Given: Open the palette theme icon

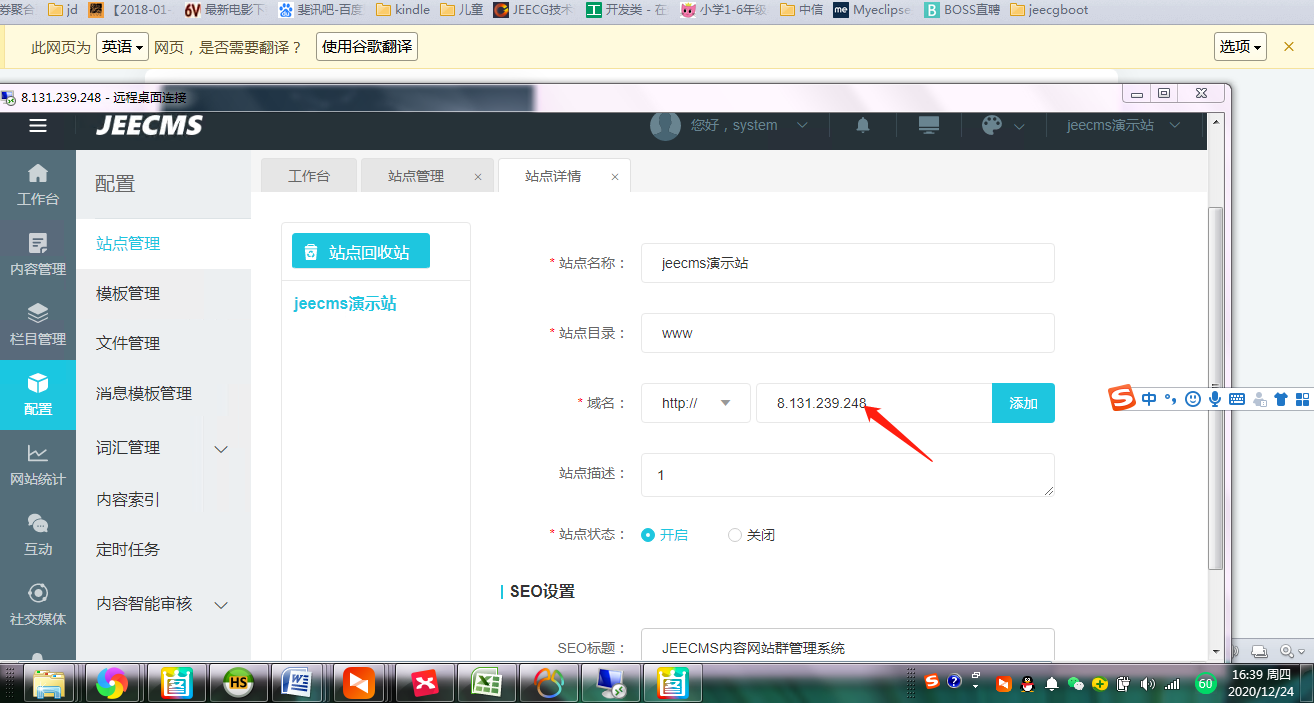Looking at the screenshot, I should point(991,125).
